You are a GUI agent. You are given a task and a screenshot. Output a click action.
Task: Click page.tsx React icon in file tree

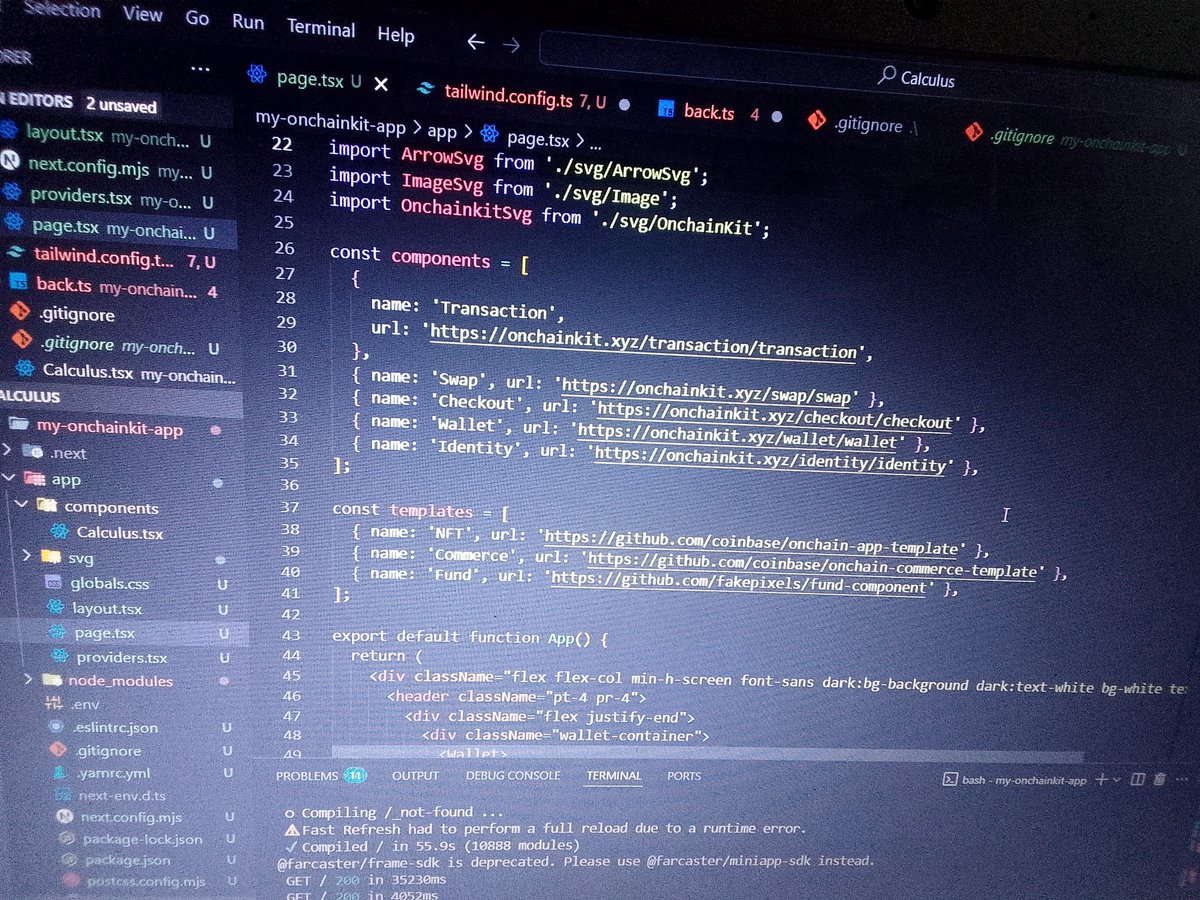click(58, 632)
